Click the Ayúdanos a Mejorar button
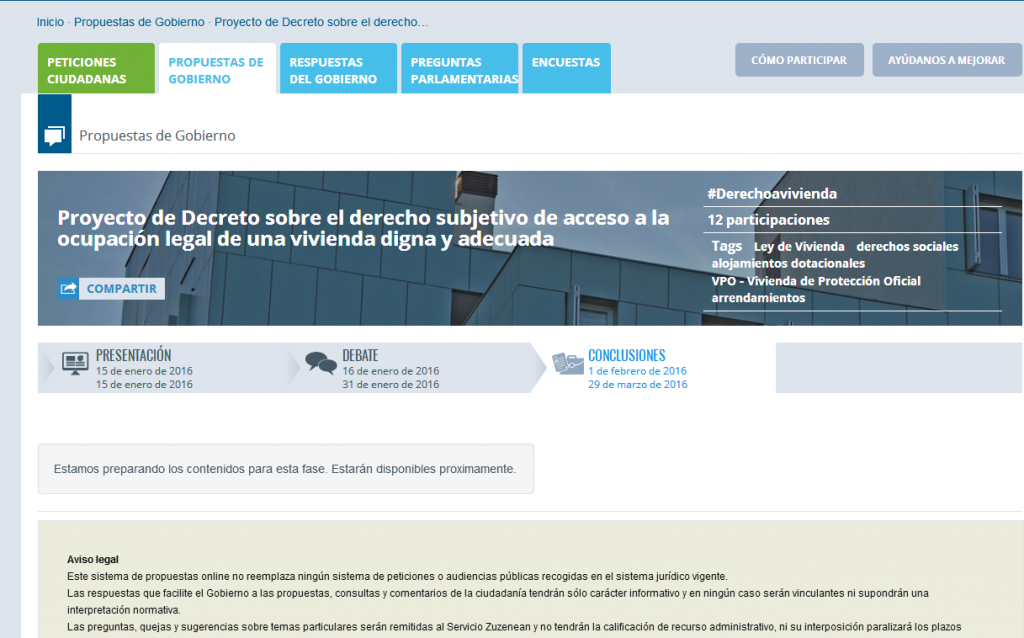The height and width of the screenshot is (638, 1024). tap(946, 59)
